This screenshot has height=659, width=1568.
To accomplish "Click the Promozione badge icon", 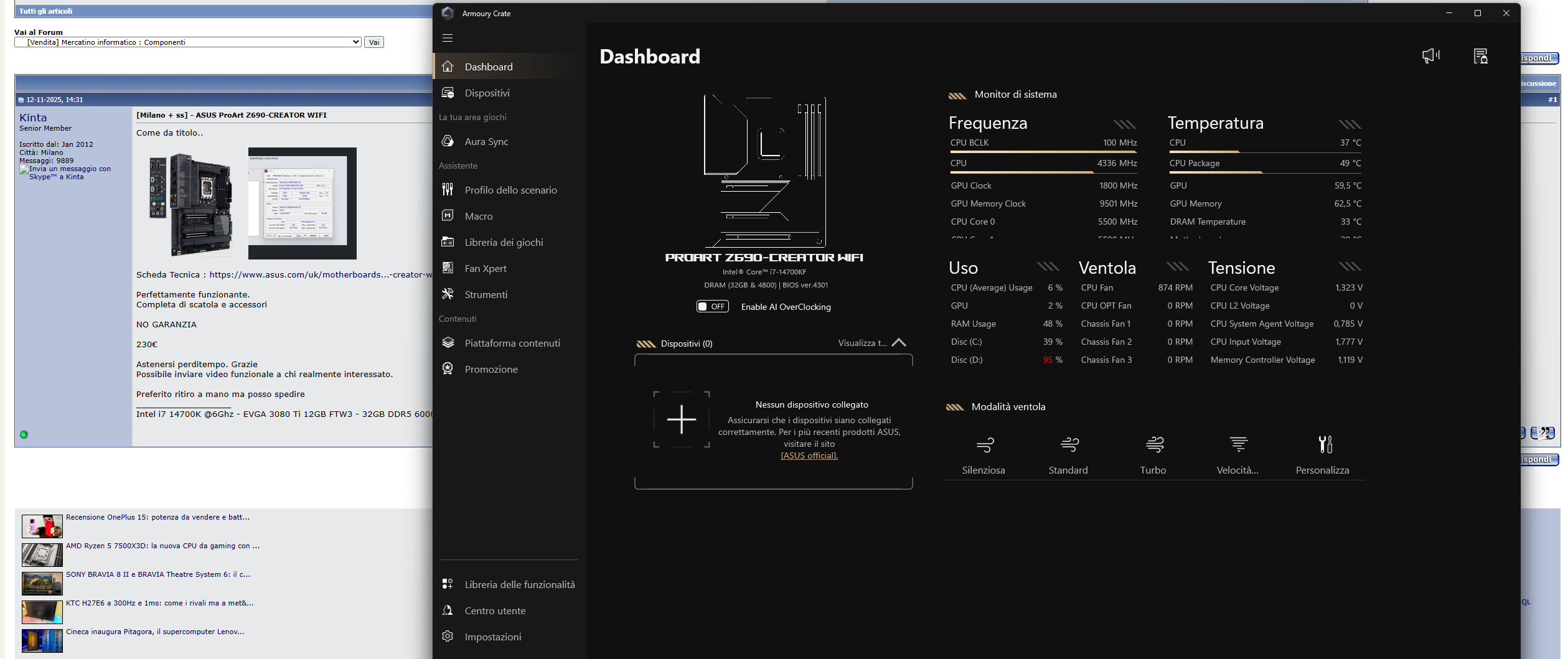I will (x=448, y=369).
